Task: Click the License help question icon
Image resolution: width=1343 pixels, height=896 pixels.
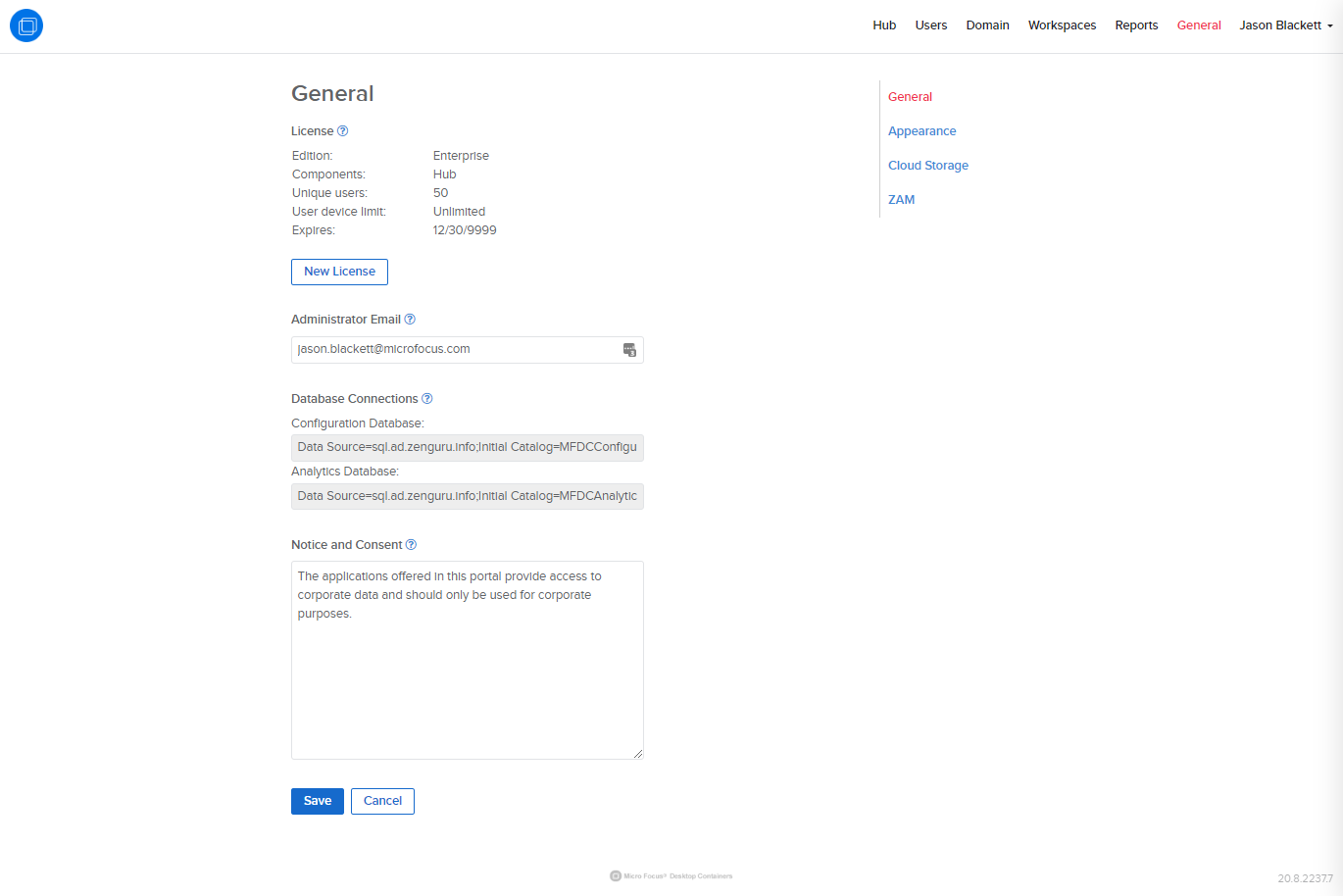Action: point(342,131)
